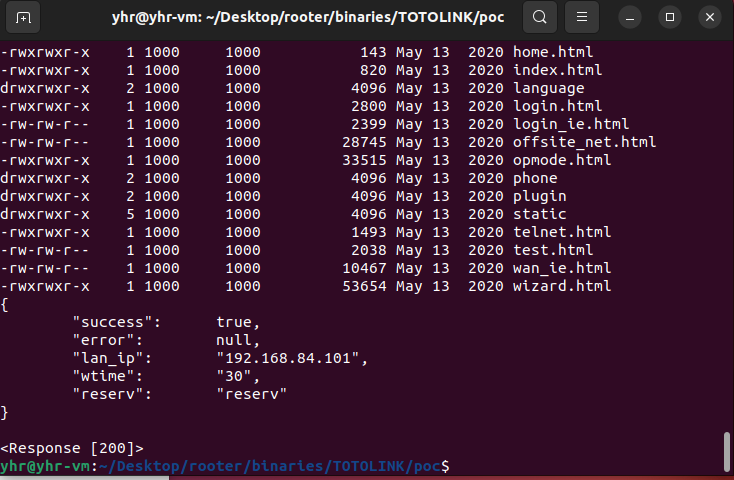Click permissions string on the test.html row
734x480 pixels.
tap(45, 250)
